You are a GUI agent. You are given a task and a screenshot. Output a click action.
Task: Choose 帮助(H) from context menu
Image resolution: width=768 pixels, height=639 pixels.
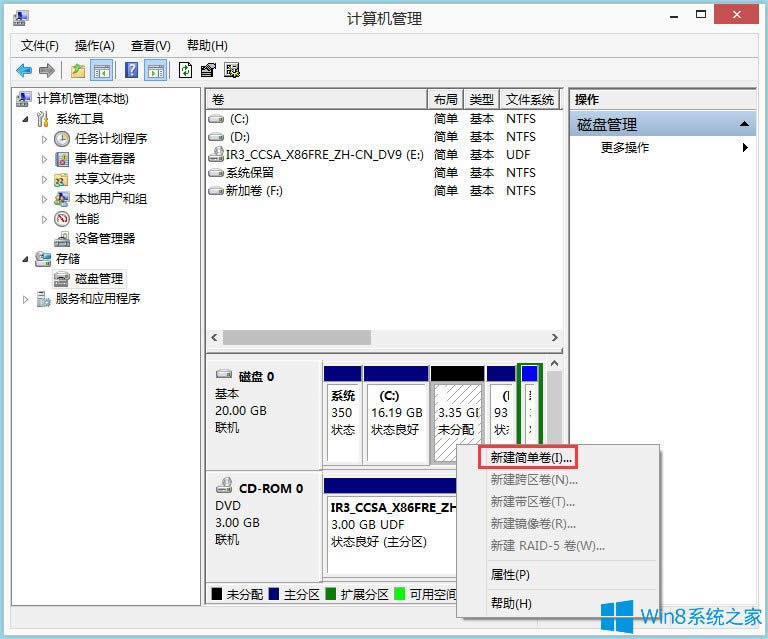coord(511,603)
